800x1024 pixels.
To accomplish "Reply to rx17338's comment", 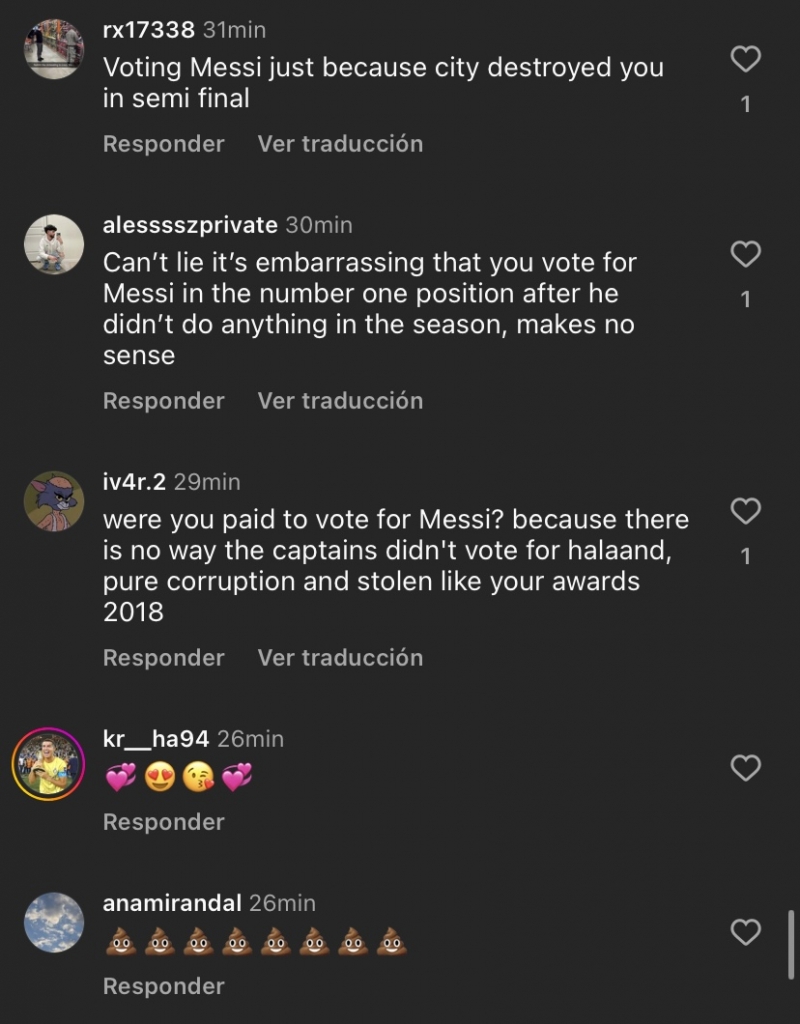I will (x=163, y=144).
